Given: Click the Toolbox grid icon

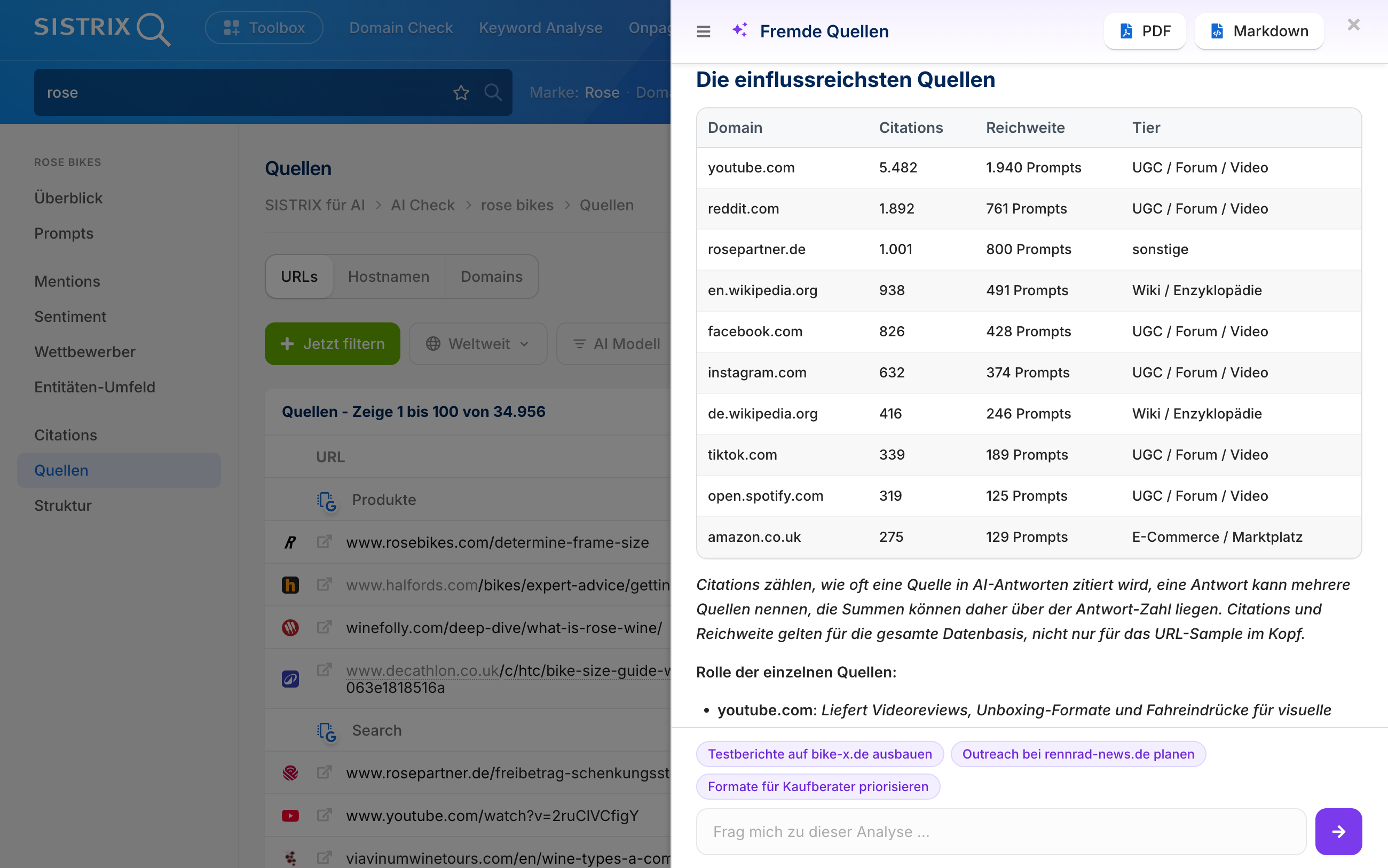Looking at the screenshot, I should pos(231,28).
